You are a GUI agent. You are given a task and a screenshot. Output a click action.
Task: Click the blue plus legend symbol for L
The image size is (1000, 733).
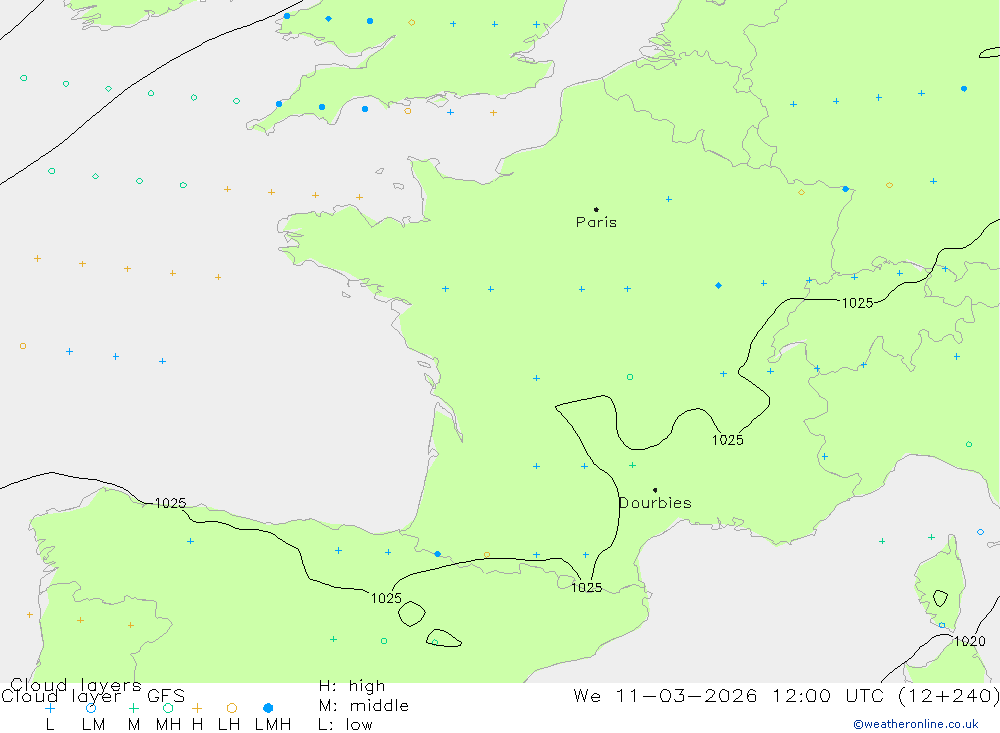pyautogui.click(x=50, y=708)
